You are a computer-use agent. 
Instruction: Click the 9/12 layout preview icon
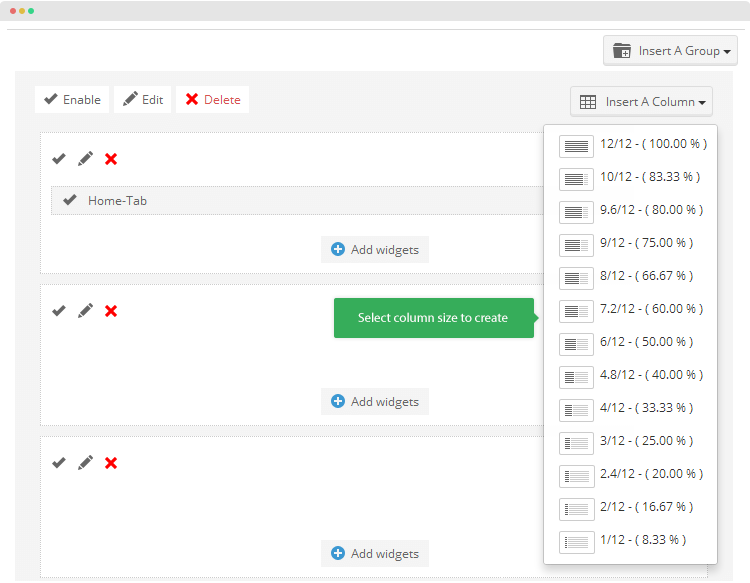576,245
